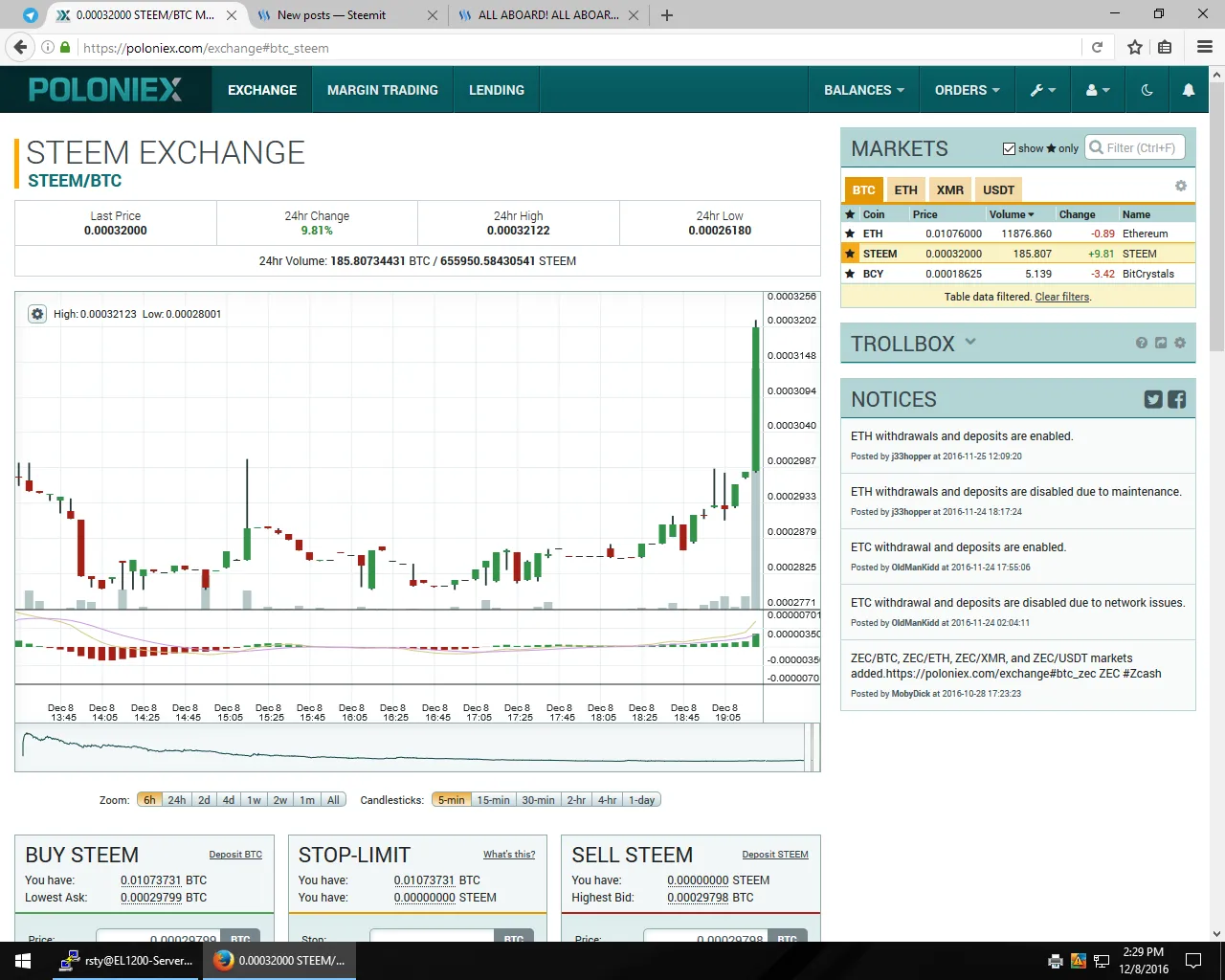Viewport: 1225px width, 980px height.
Task: Open Poloniex Facebook icon in Notices
Action: (1177, 400)
